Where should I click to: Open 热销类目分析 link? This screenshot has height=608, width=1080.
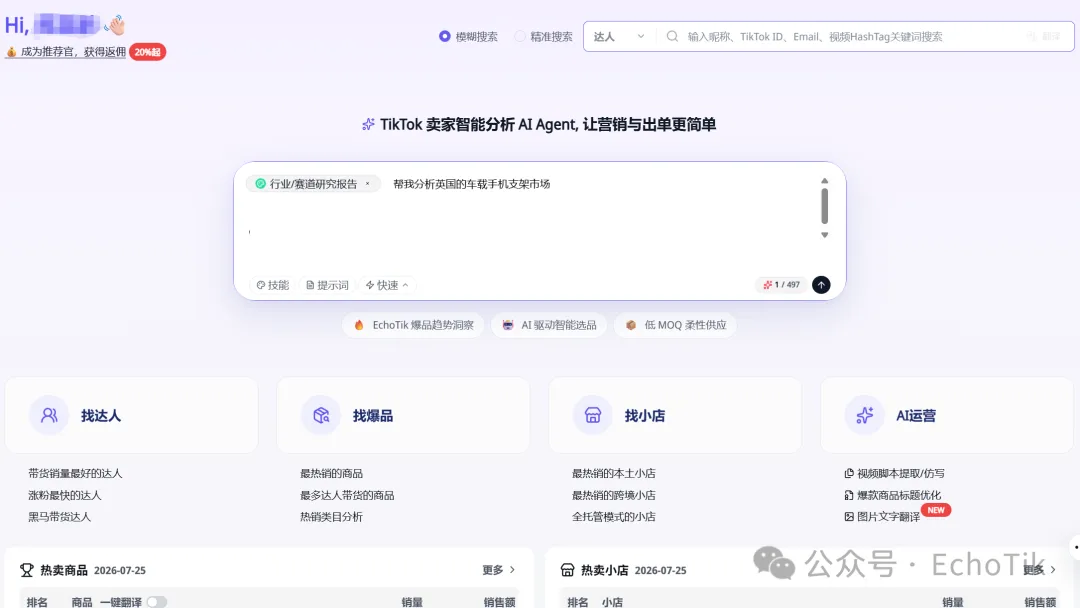click(331, 516)
